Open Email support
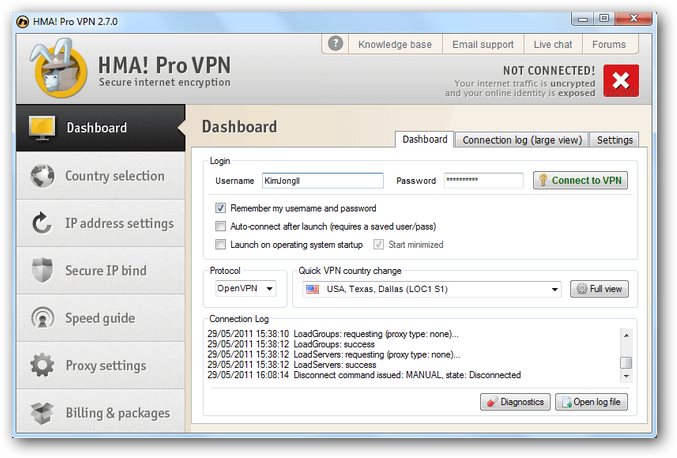677x458 pixels. click(483, 44)
